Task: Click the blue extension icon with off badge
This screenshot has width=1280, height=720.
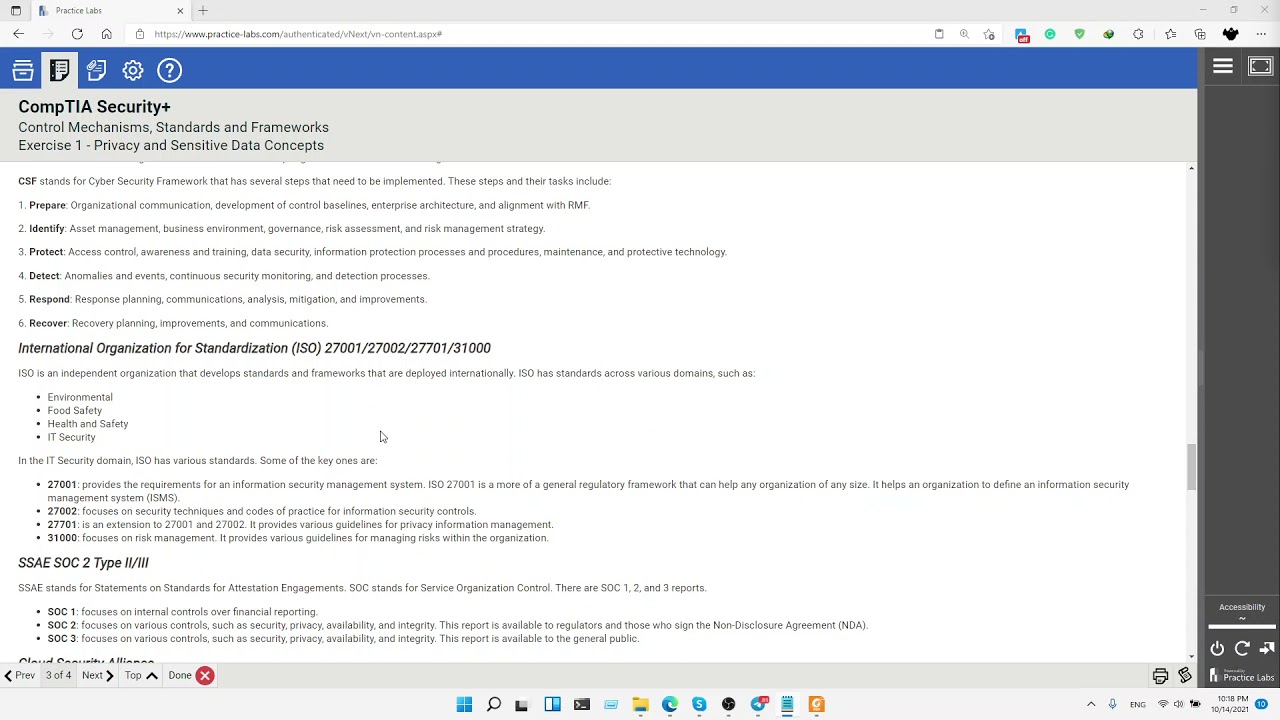Action: coord(1021,35)
